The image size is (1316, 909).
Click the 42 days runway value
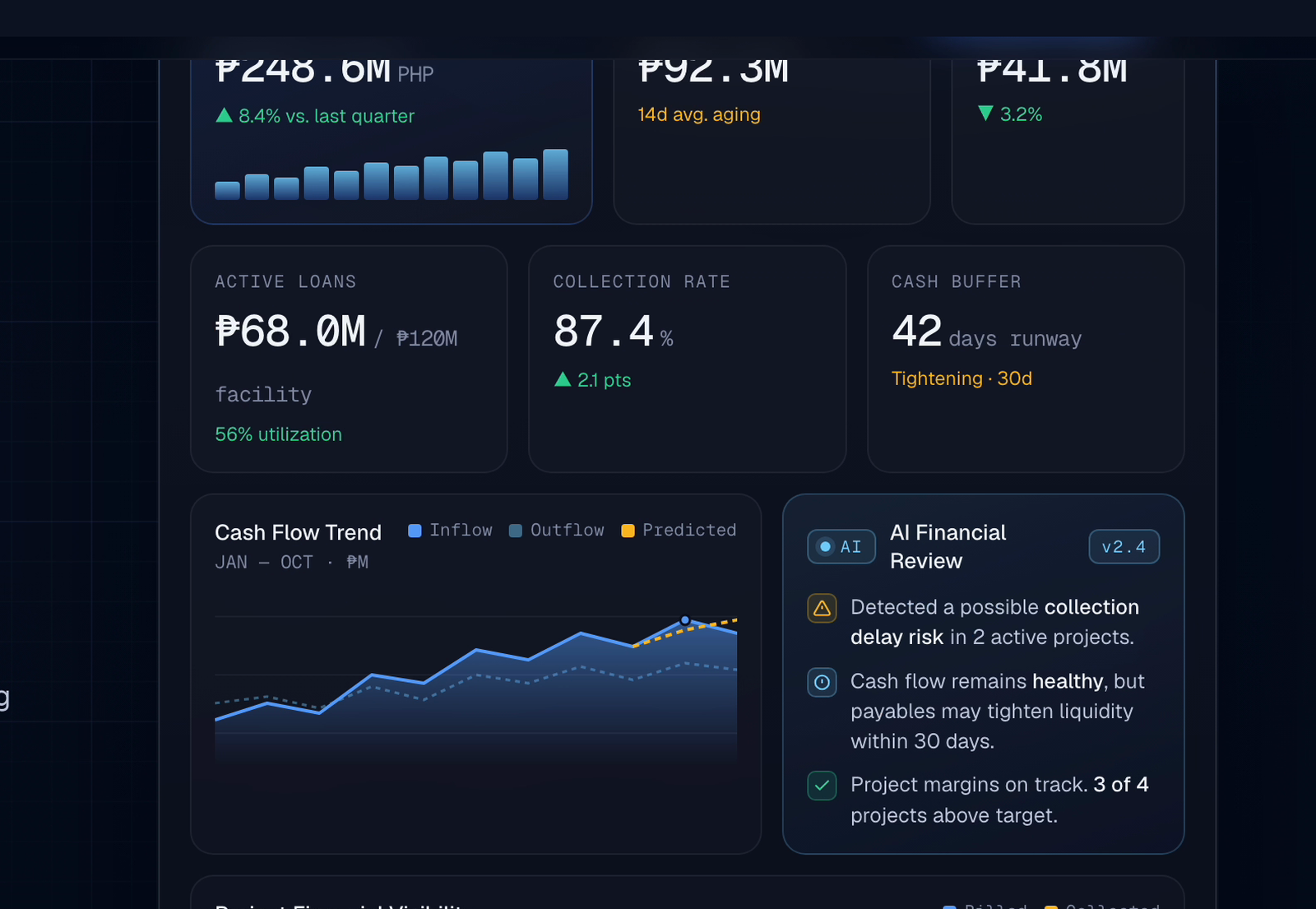click(986, 332)
